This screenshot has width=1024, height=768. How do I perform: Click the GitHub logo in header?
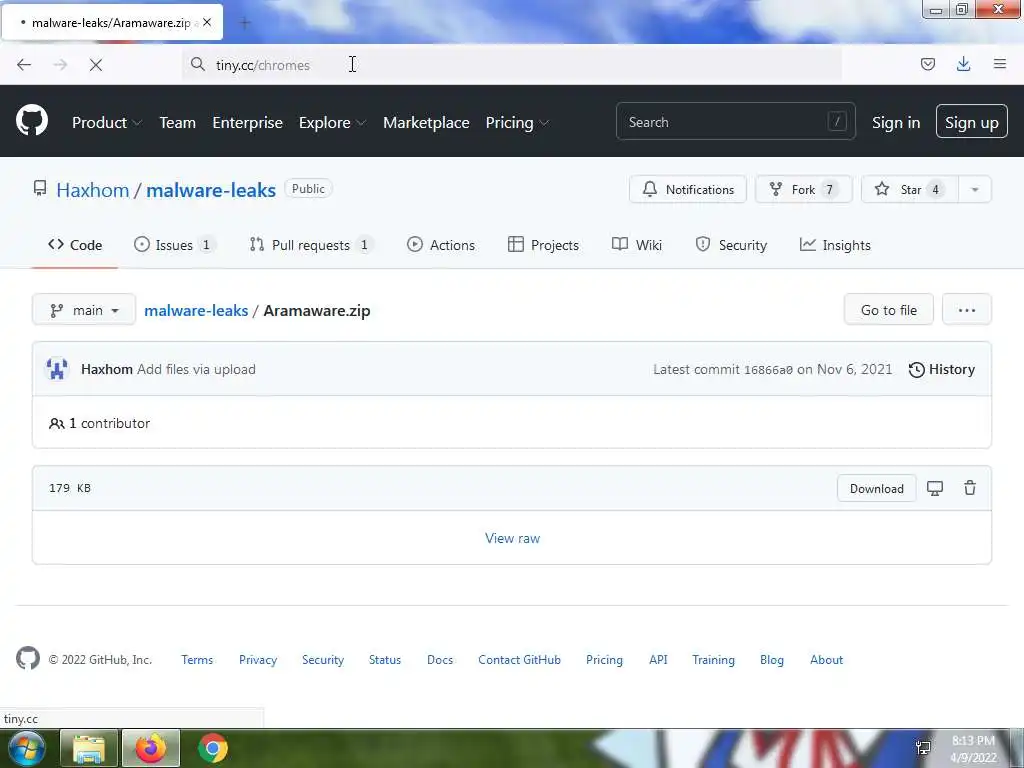32,121
